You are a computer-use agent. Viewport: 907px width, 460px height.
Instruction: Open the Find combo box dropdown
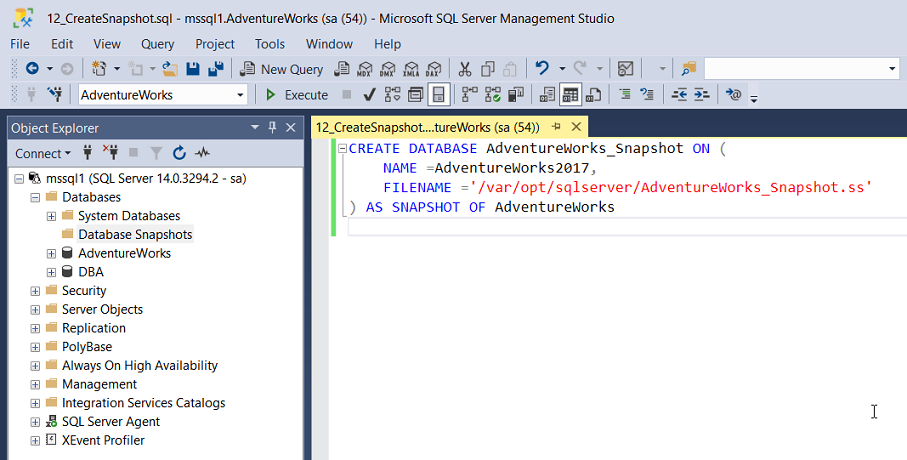click(x=892, y=69)
